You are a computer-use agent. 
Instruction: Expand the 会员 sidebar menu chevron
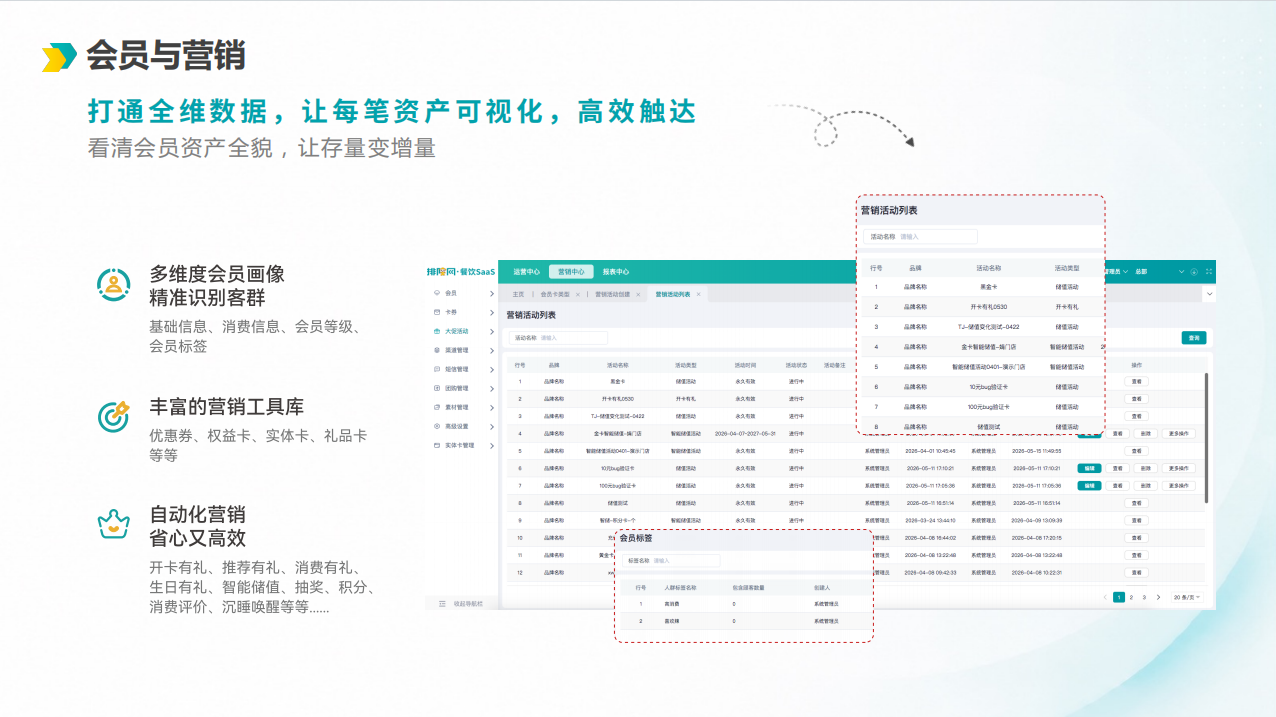(492, 293)
